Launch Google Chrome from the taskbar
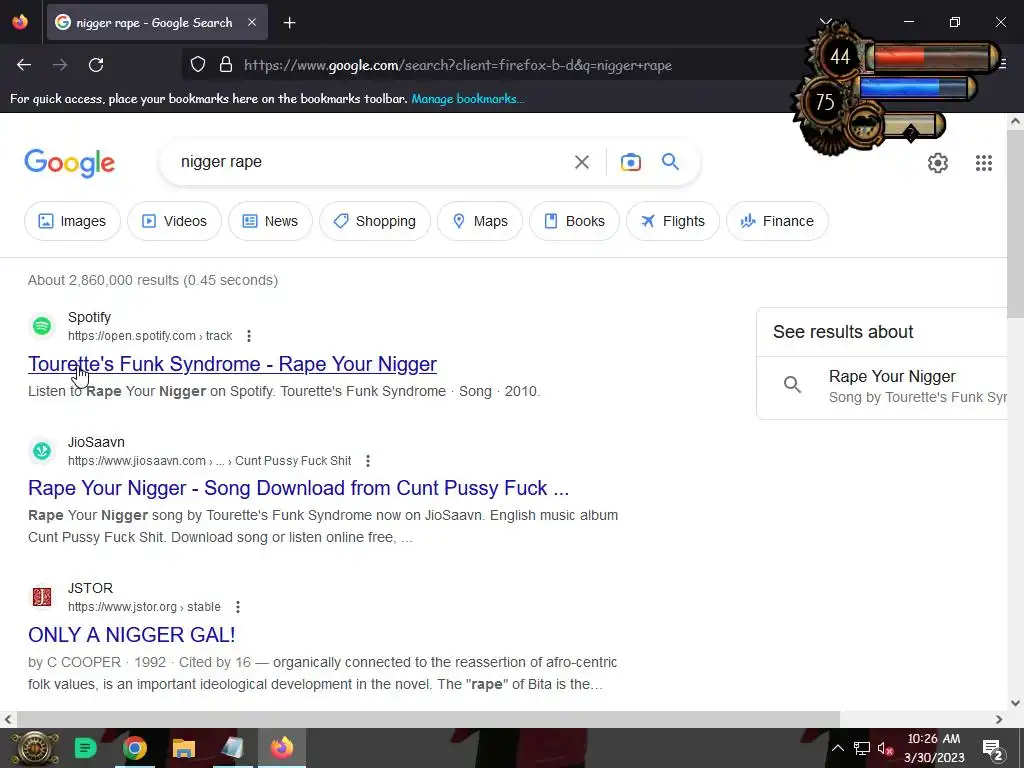The height and width of the screenshot is (768, 1024). (x=135, y=748)
